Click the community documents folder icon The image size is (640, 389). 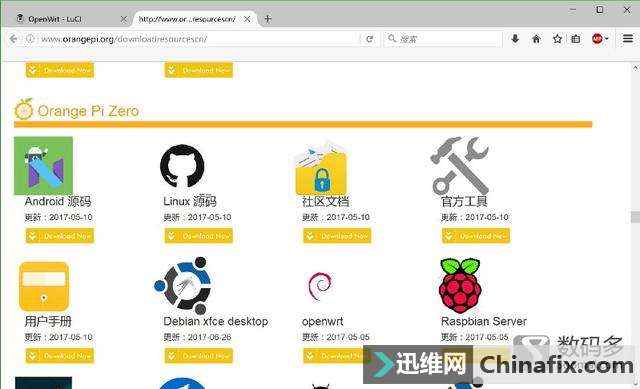(321, 167)
